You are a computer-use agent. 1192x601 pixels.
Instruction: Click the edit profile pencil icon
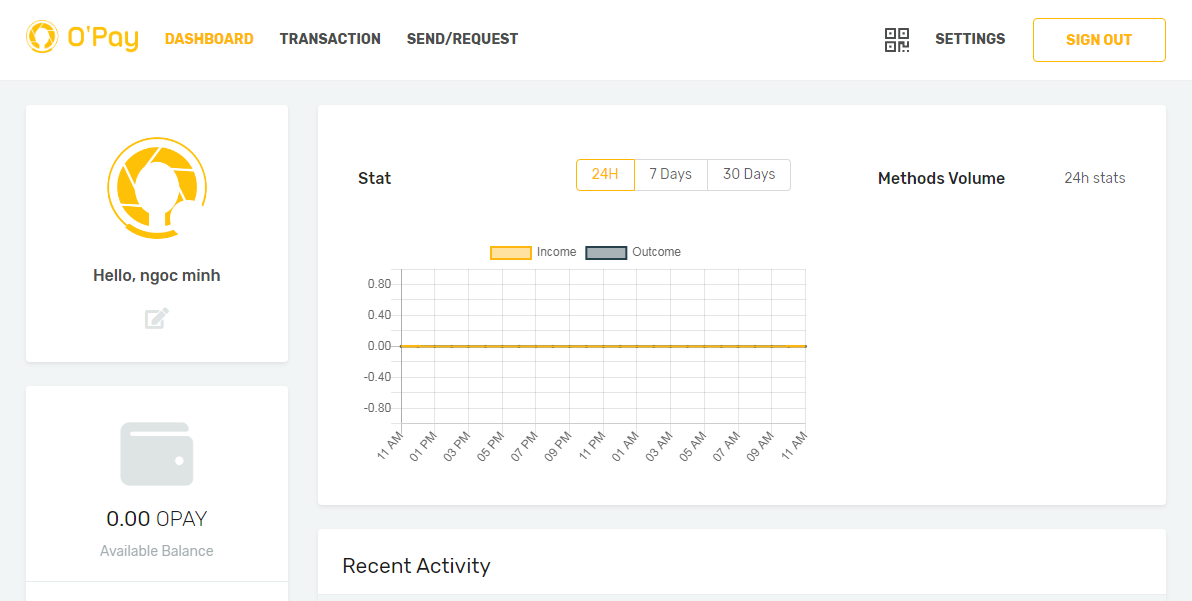pos(157,319)
